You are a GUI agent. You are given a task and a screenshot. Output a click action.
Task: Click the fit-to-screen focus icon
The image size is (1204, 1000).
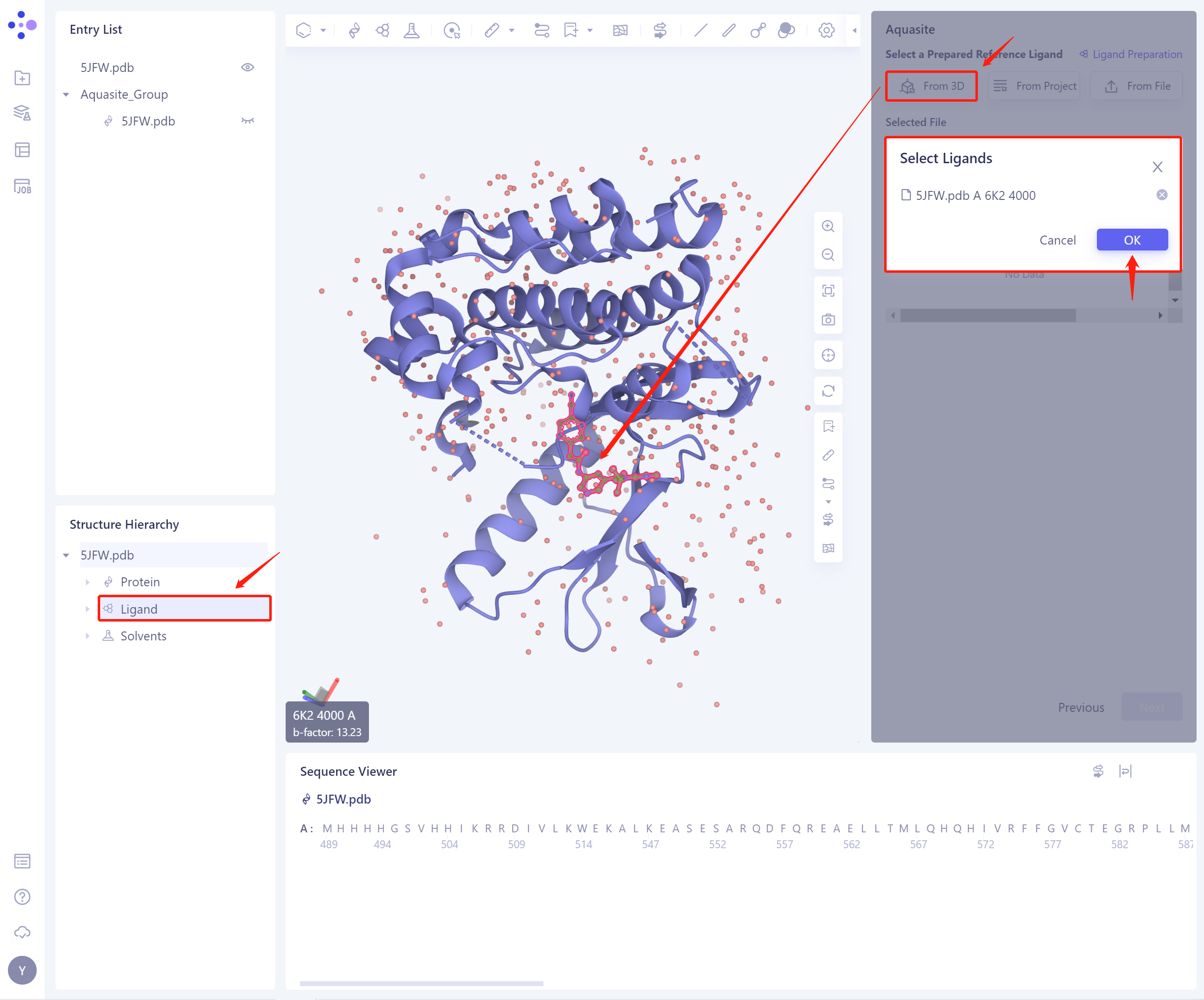(828, 291)
